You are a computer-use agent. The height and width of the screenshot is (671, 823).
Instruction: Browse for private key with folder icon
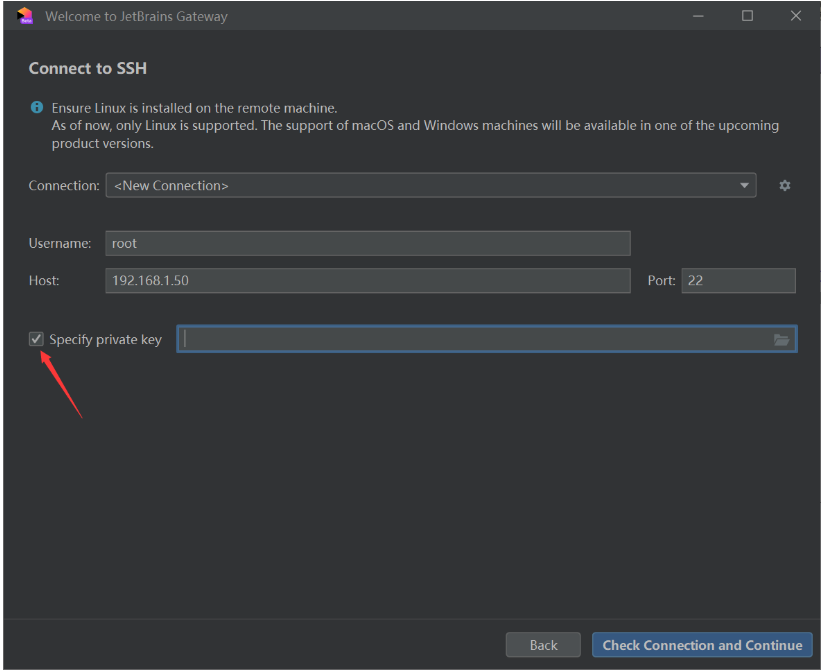click(x=781, y=340)
